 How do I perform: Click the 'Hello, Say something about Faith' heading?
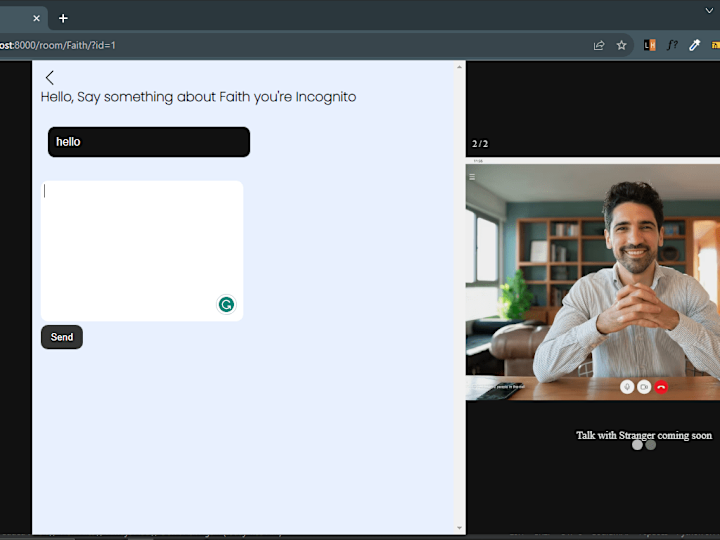[198, 97]
